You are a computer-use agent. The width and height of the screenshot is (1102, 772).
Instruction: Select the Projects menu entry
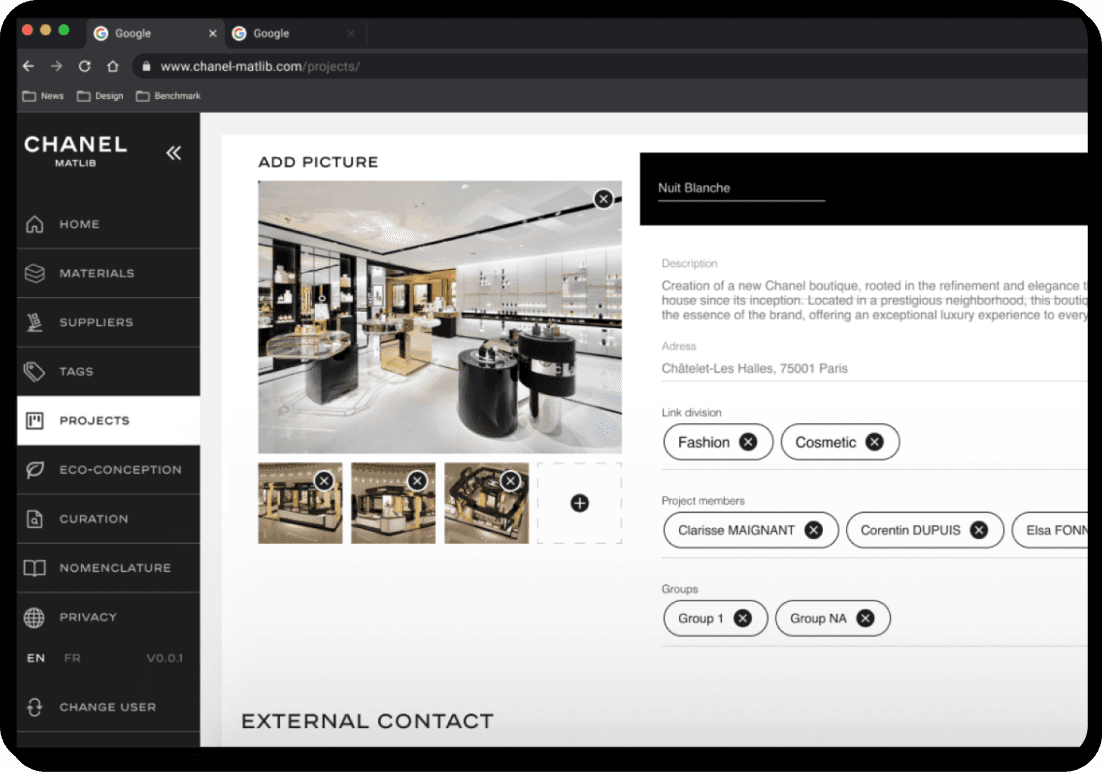pos(108,420)
